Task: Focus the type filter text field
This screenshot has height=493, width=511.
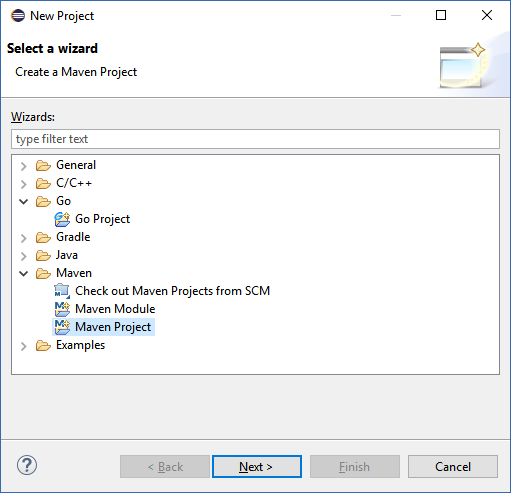Action: pos(255,139)
